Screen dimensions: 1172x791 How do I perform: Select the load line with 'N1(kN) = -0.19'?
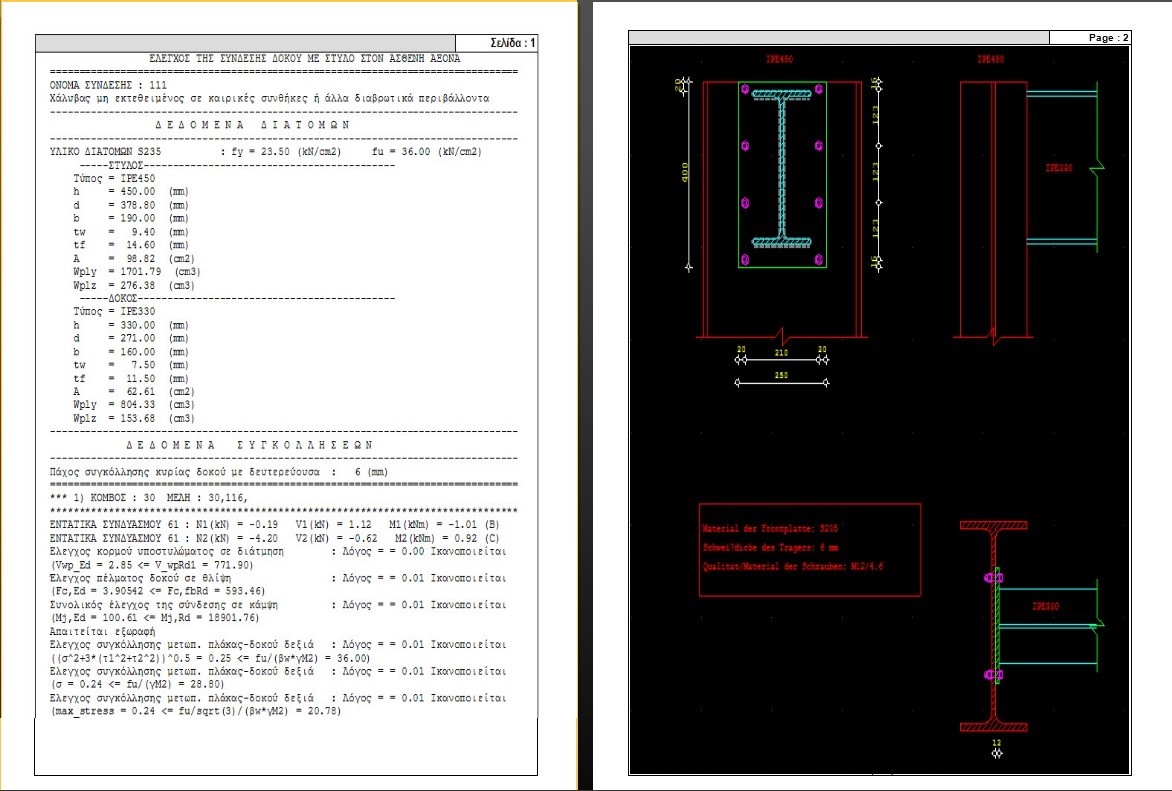pos(274,524)
